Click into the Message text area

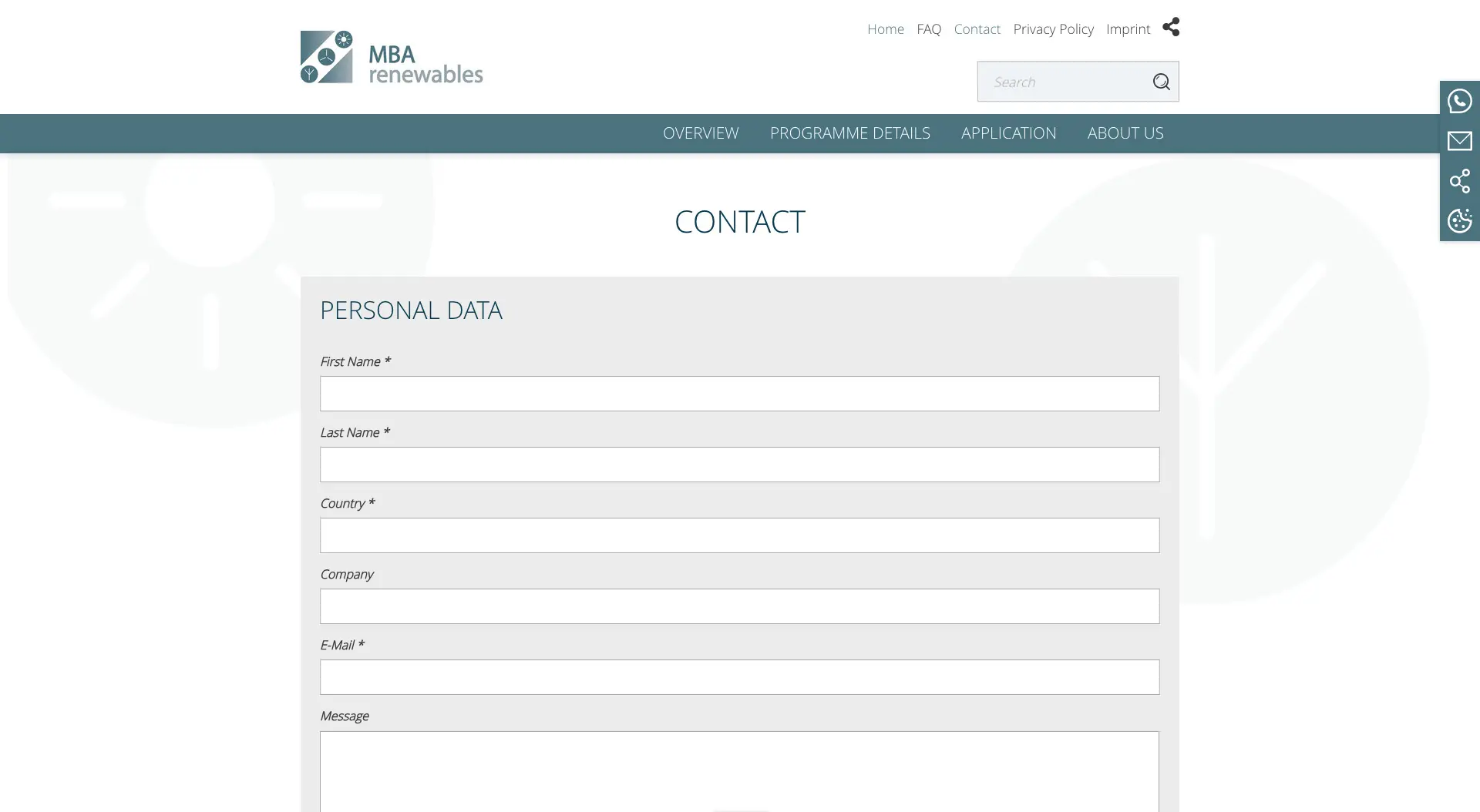point(739,771)
